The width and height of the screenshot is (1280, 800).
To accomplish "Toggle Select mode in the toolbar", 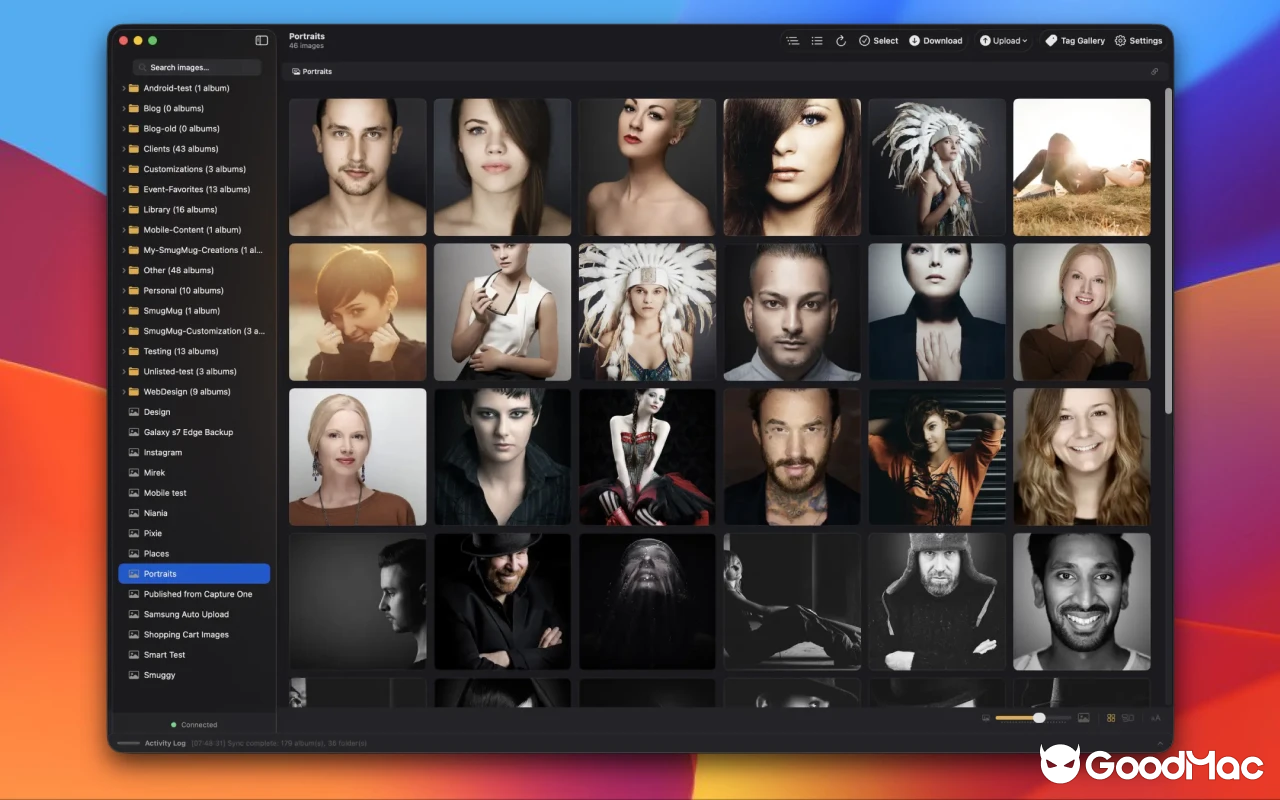I will [x=878, y=41].
